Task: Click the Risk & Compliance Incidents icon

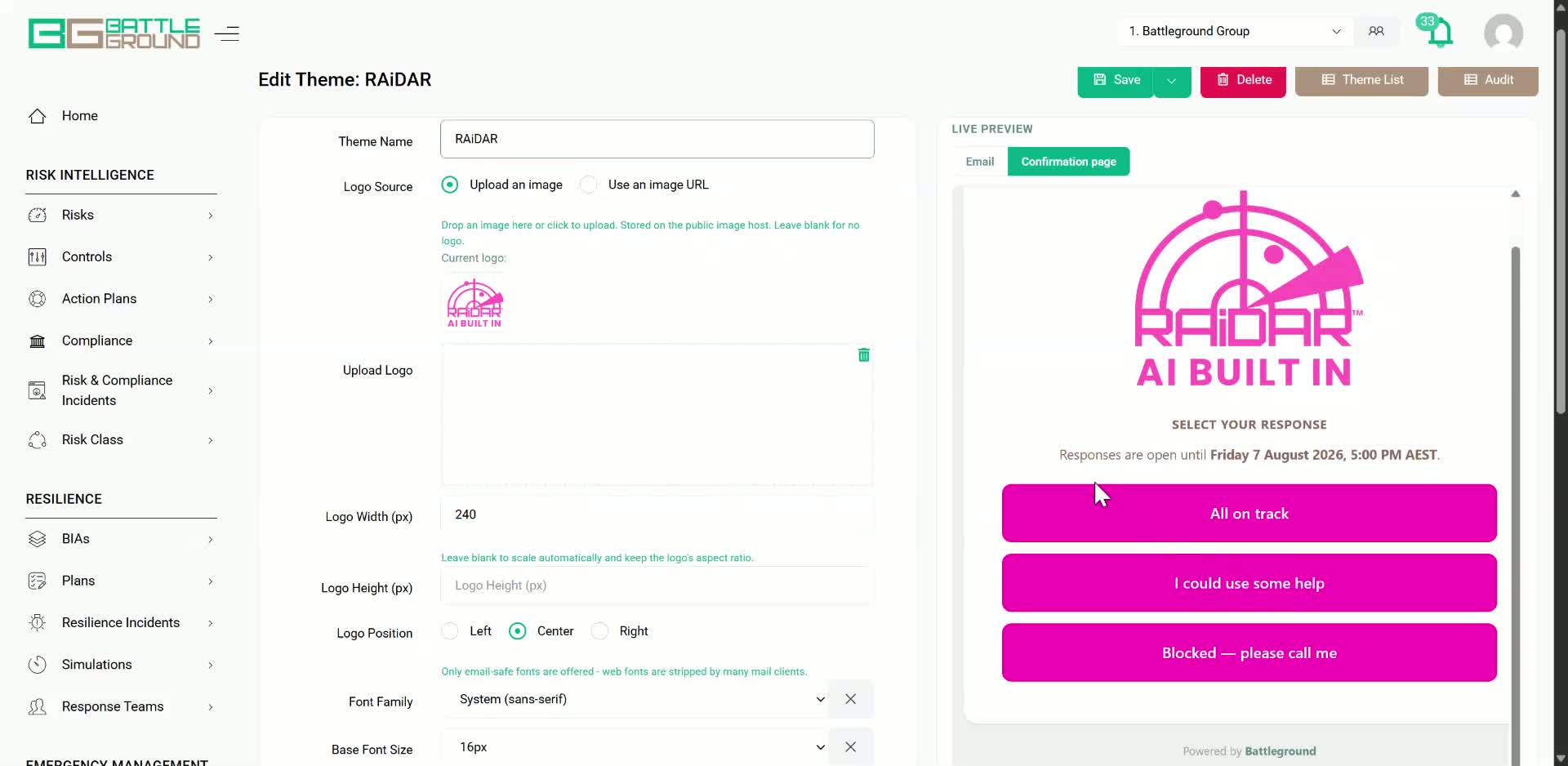Action: [38, 390]
